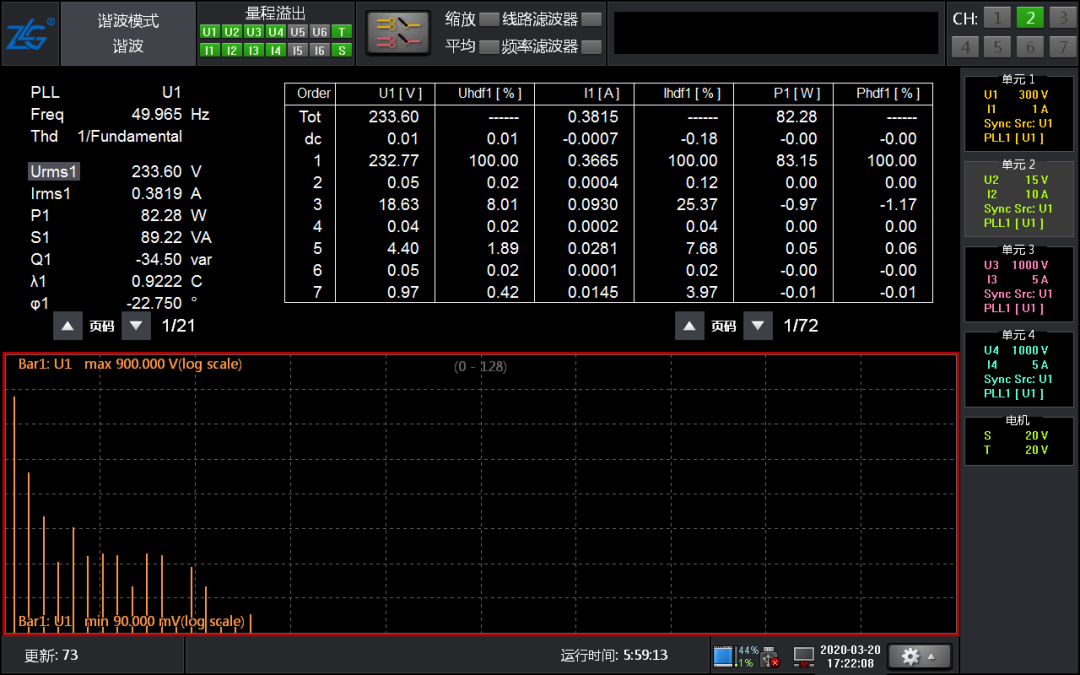This screenshot has height=675, width=1080.
Task: Go to next page of measurement list 1/21
Action: tap(136, 326)
